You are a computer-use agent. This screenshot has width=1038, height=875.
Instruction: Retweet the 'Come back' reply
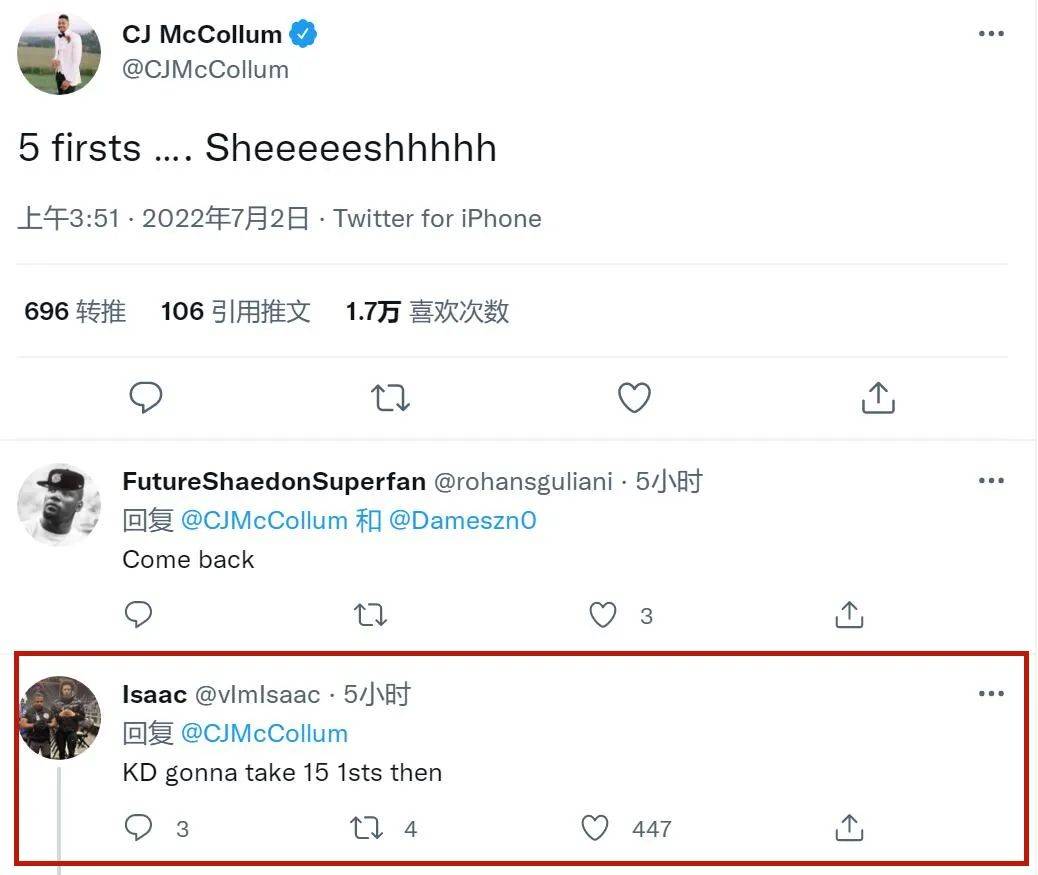click(370, 615)
